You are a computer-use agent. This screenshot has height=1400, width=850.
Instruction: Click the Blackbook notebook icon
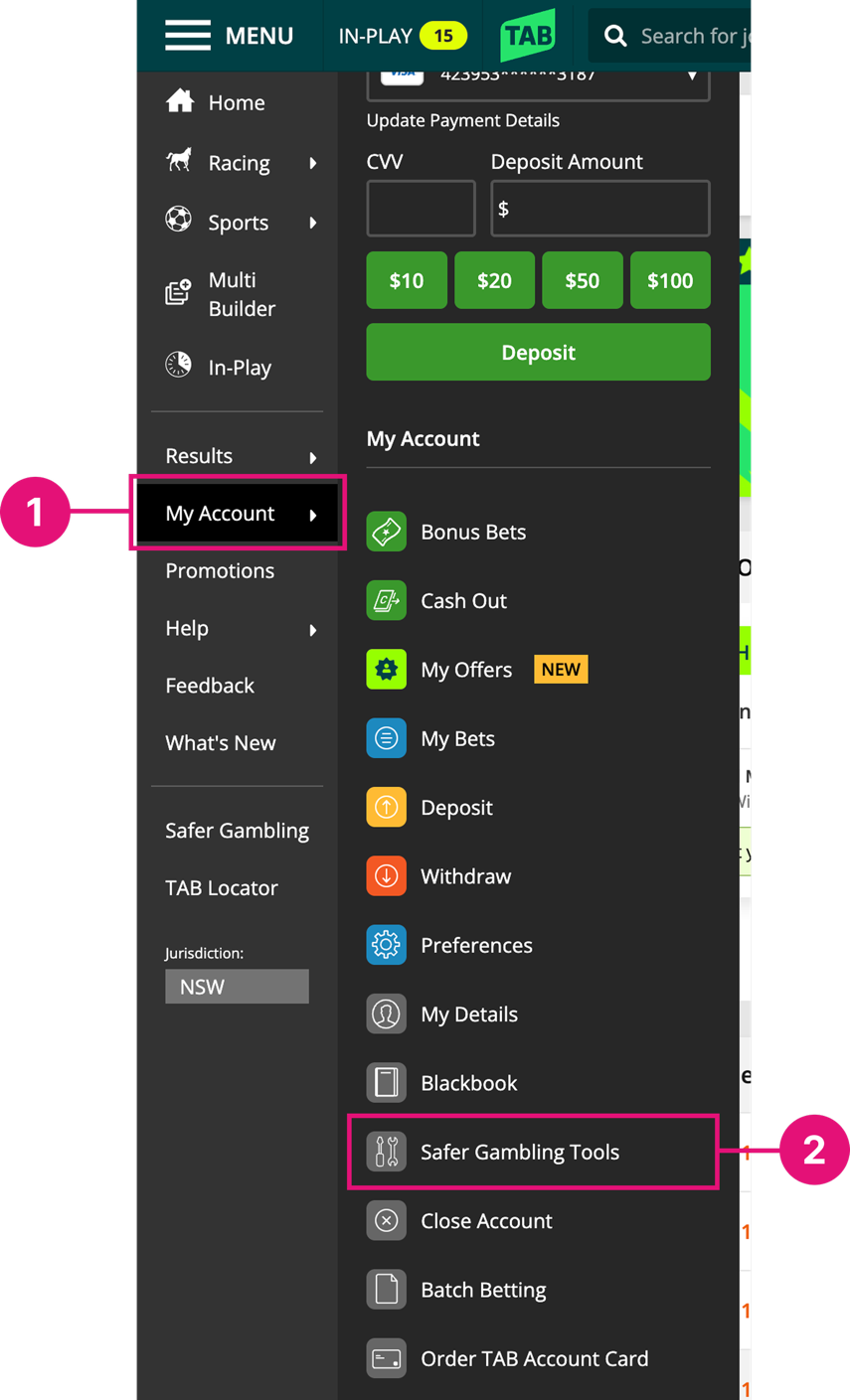pos(386,1082)
